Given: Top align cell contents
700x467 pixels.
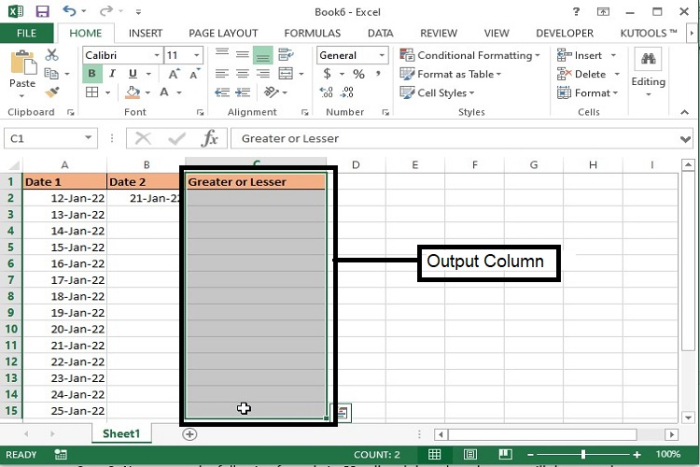Looking at the screenshot, I should tap(222, 55).
